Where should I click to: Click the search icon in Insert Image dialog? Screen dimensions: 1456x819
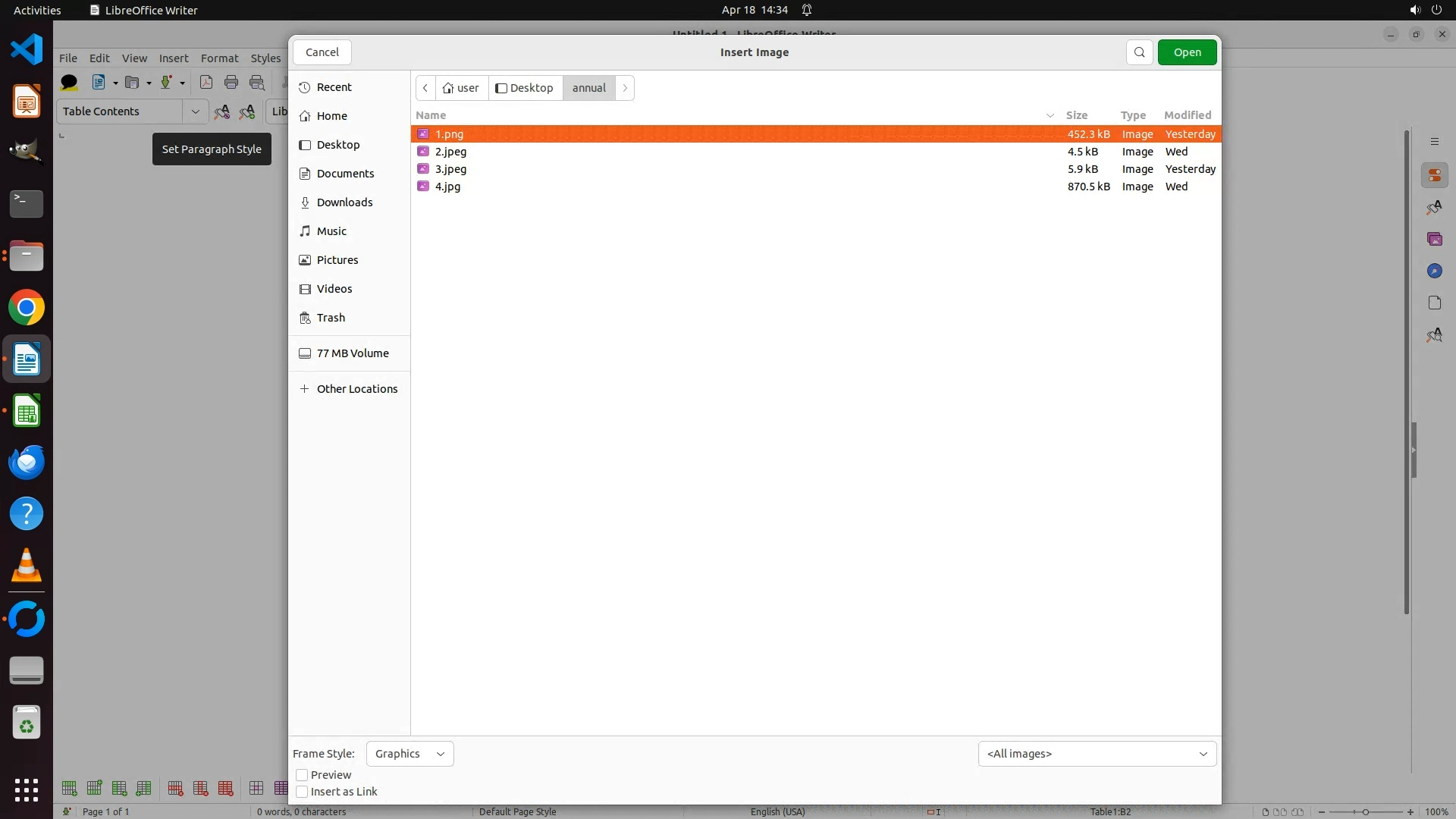click(x=1139, y=52)
